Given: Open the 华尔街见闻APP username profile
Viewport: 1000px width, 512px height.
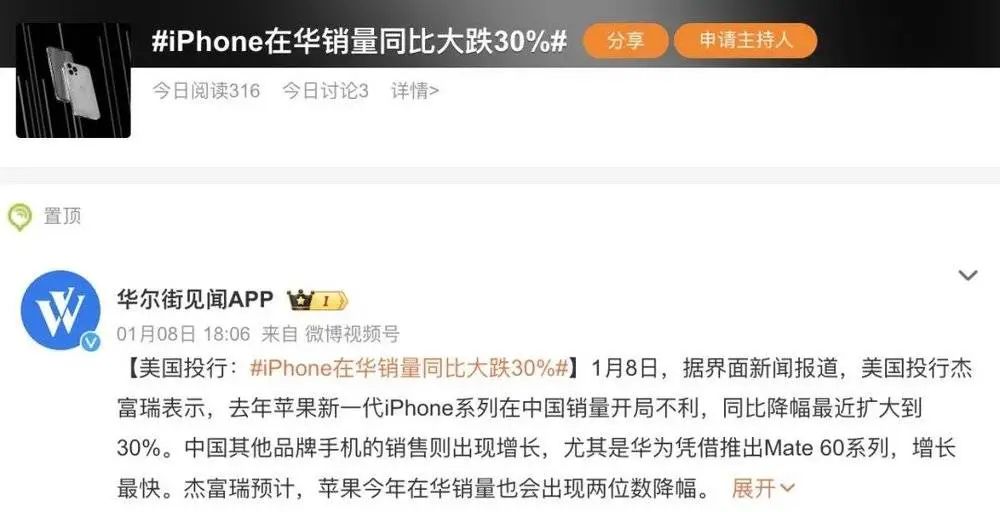Looking at the screenshot, I should click(x=195, y=298).
